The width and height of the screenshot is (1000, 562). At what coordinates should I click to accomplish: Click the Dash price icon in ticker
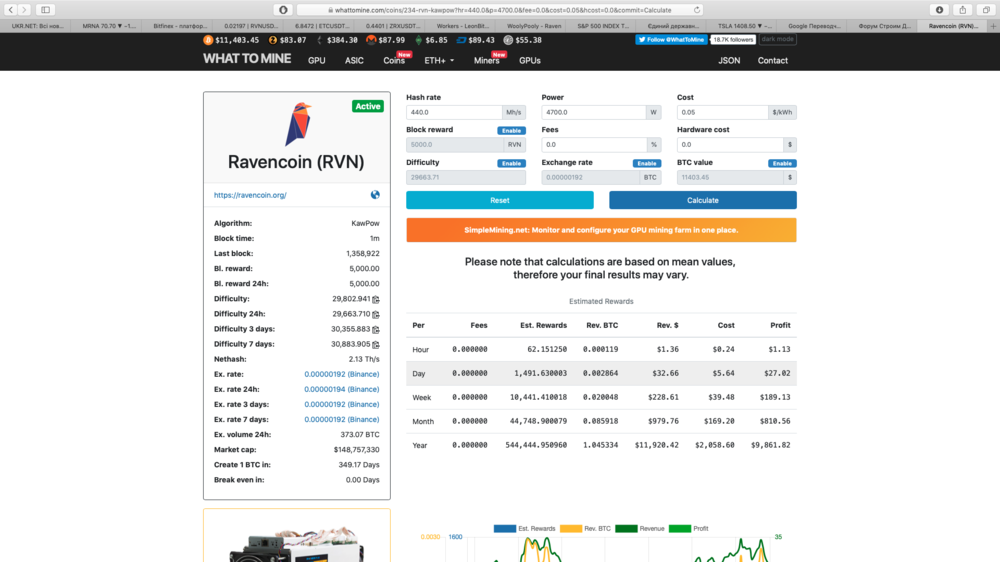coord(461,40)
